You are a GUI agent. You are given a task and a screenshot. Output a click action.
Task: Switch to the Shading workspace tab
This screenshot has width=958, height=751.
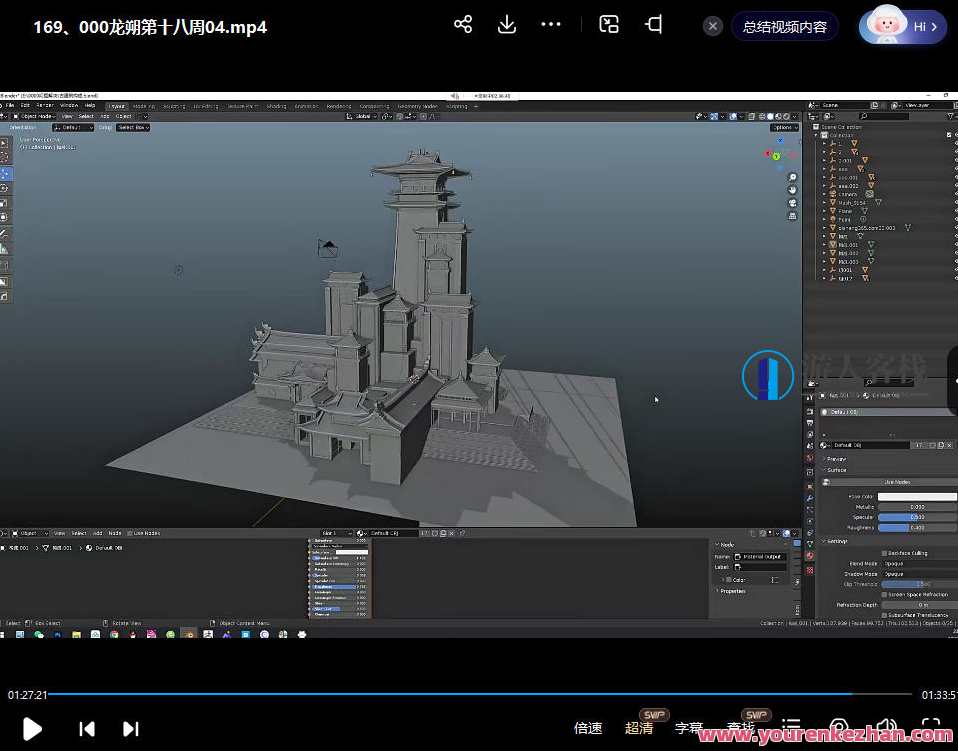tap(277, 105)
